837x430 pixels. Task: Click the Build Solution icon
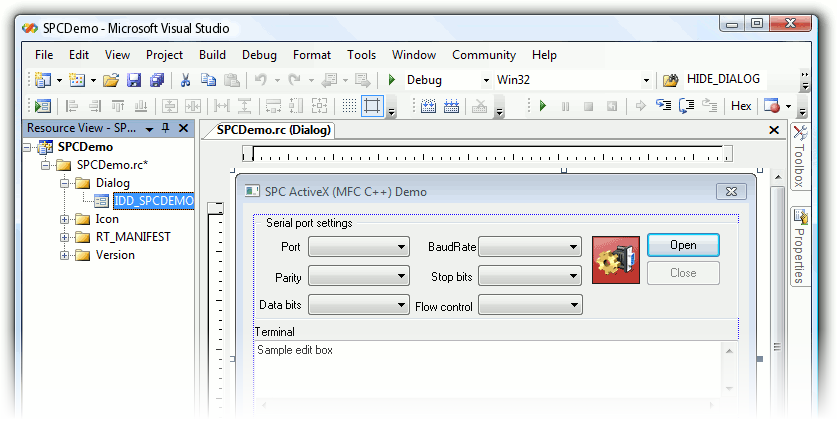[452, 106]
